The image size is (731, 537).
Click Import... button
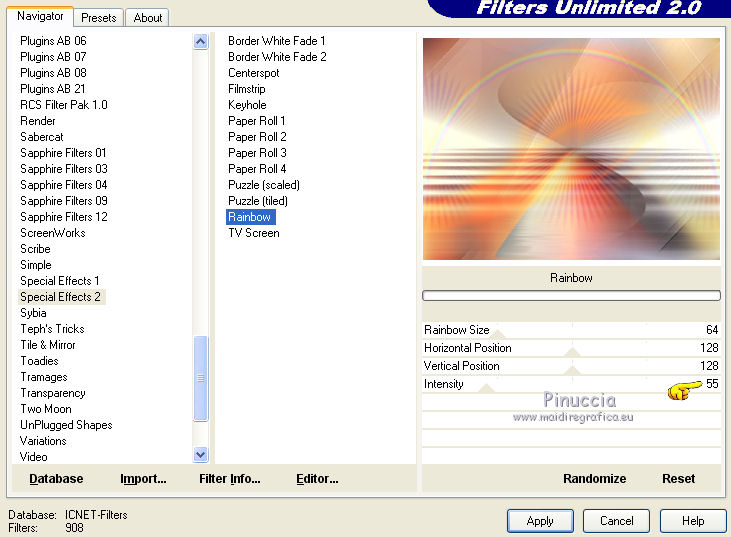pyautogui.click(x=143, y=479)
